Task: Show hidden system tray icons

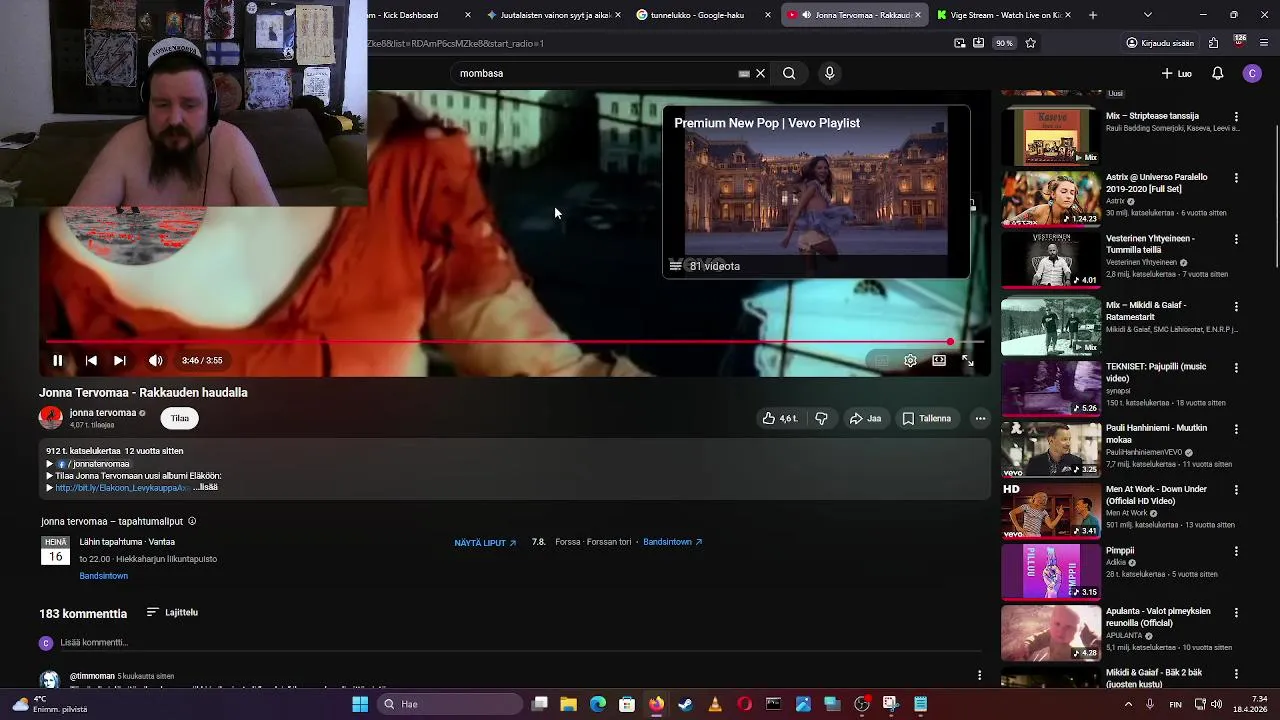Action: (x=1129, y=704)
